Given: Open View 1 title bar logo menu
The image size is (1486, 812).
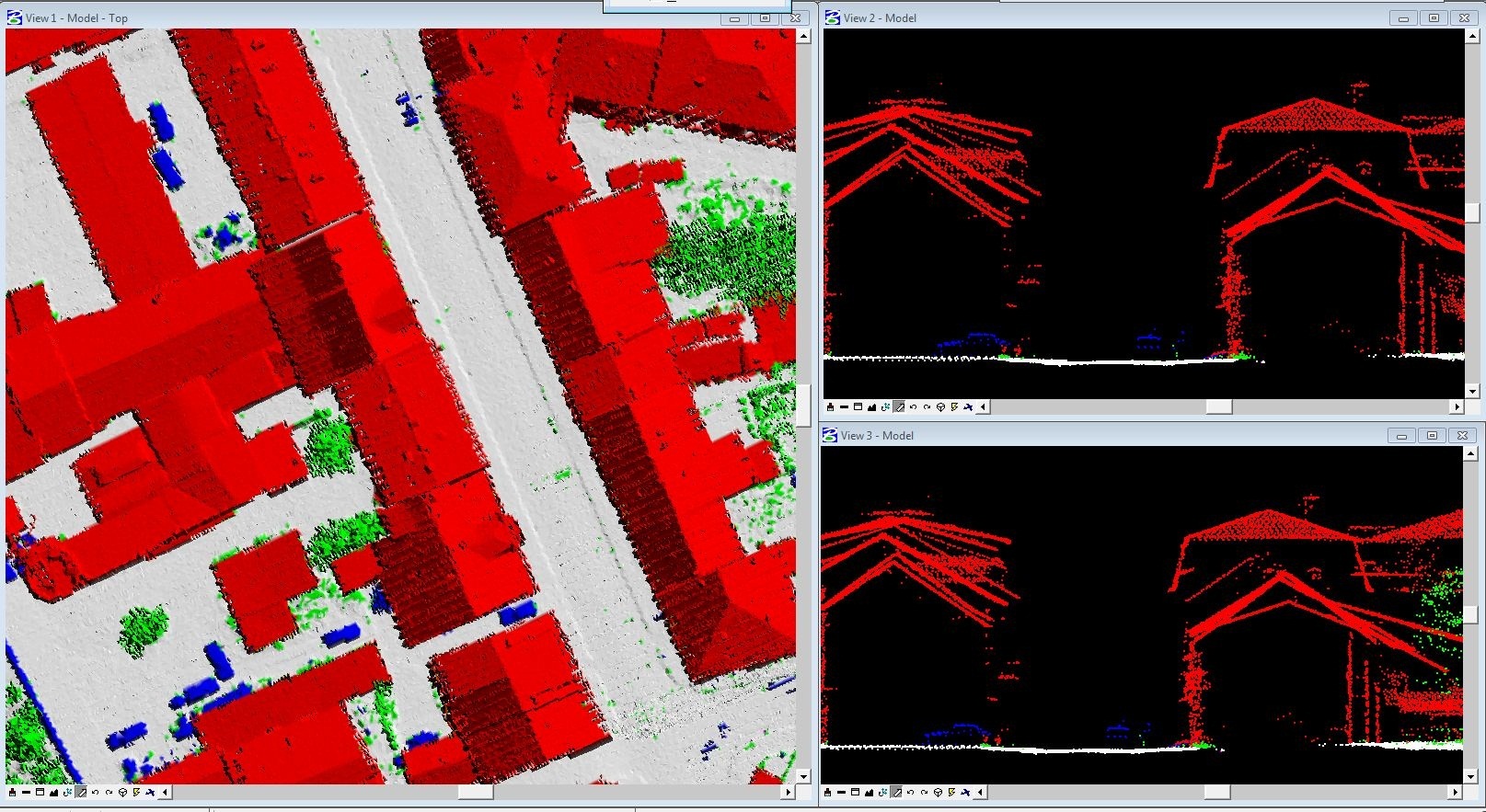Looking at the screenshot, I should pyautogui.click(x=14, y=17).
